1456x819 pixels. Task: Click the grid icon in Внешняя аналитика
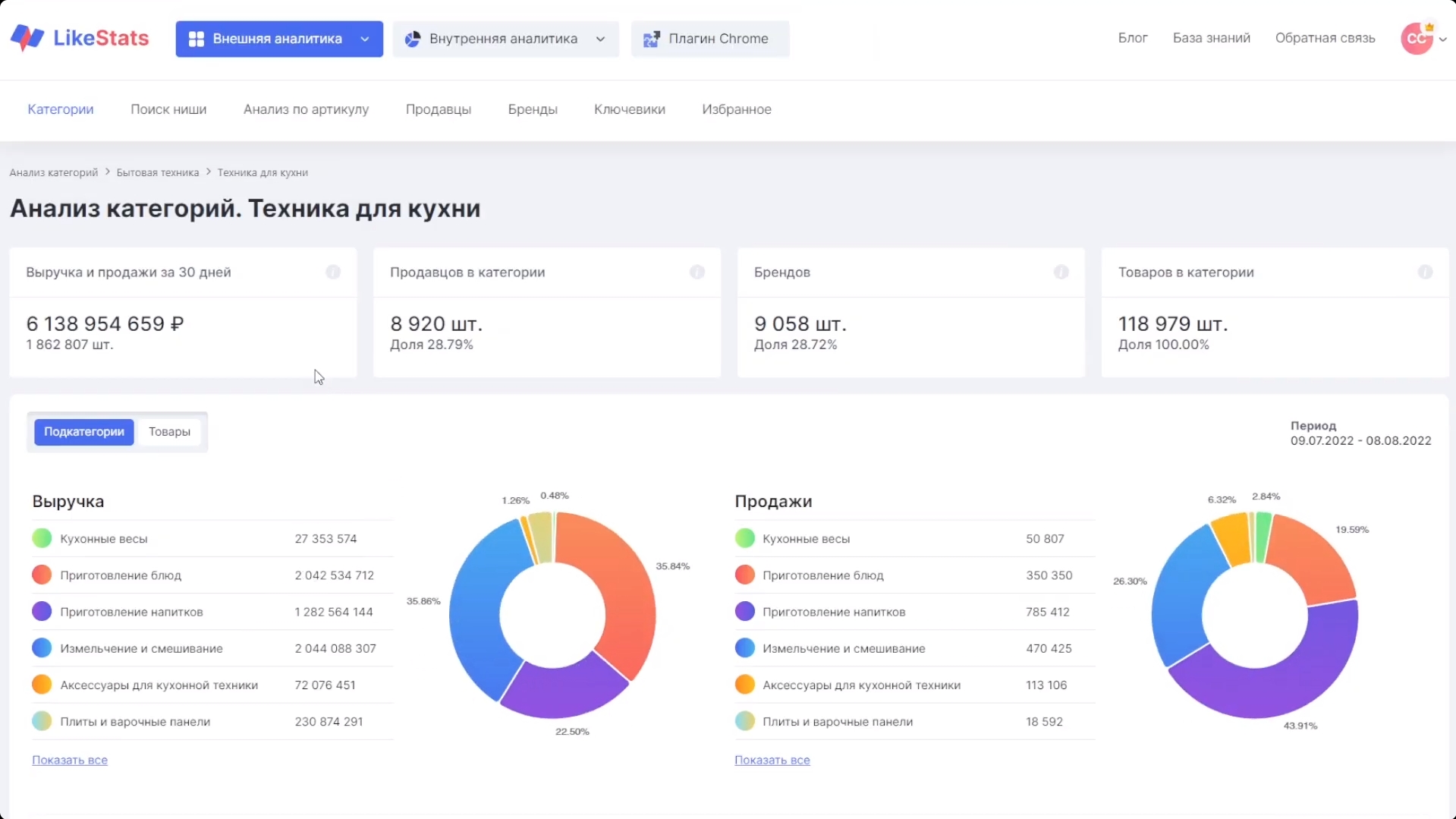(196, 39)
